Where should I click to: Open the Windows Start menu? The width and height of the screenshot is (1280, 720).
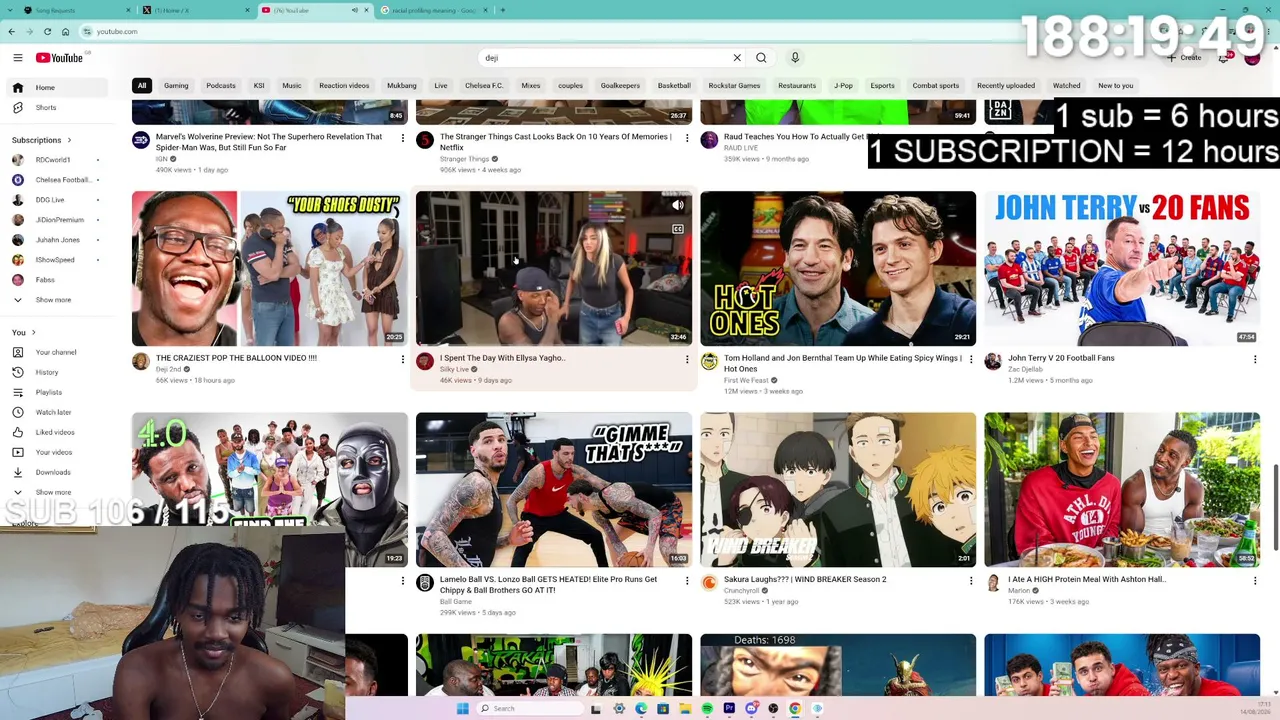point(462,708)
